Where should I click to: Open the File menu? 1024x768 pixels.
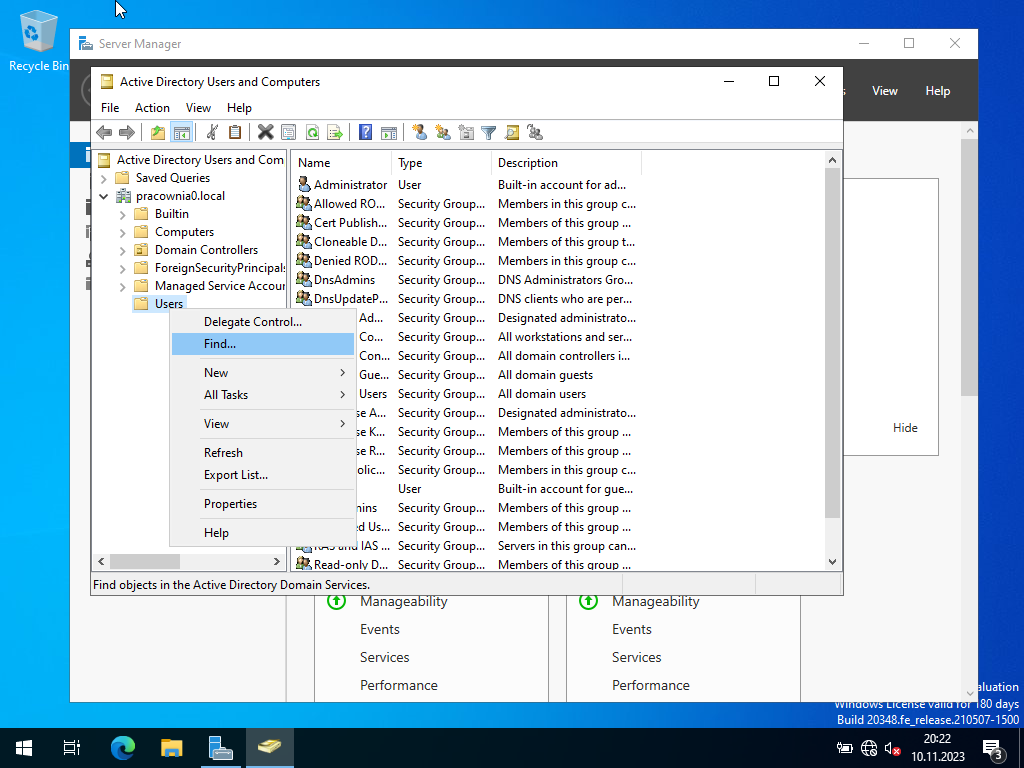click(x=110, y=108)
